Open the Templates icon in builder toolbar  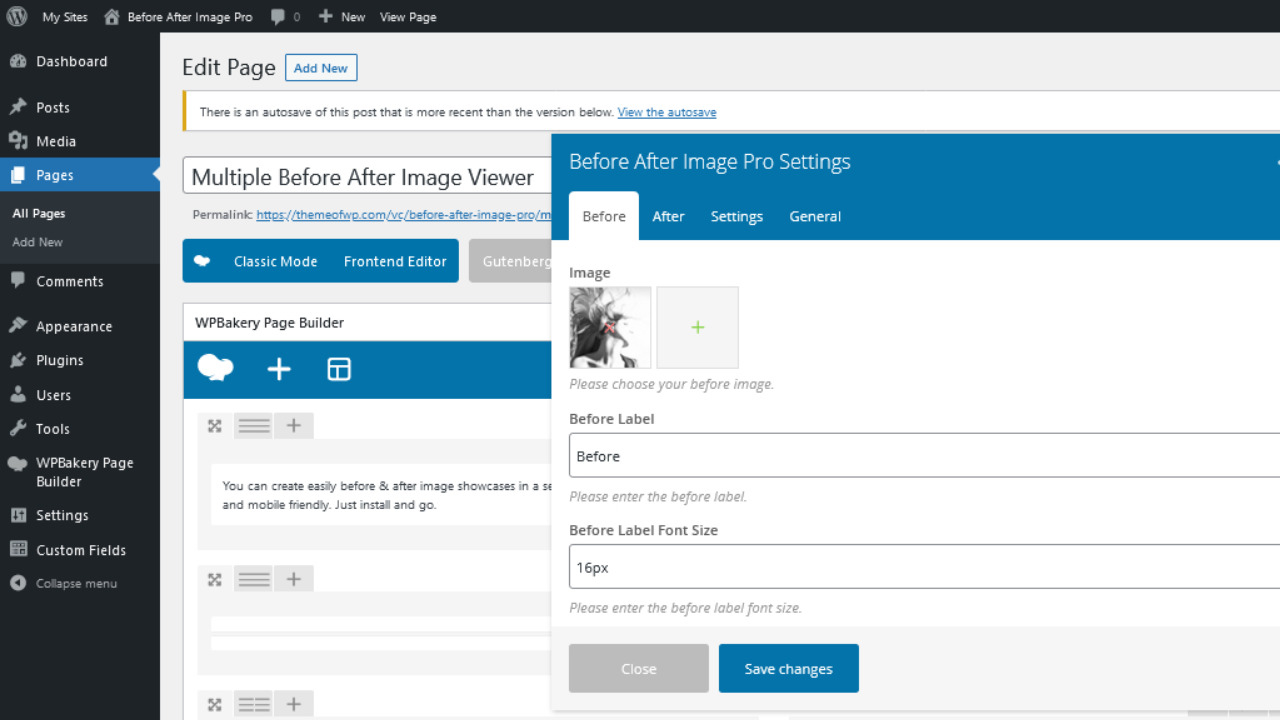click(x=339, y=370)
